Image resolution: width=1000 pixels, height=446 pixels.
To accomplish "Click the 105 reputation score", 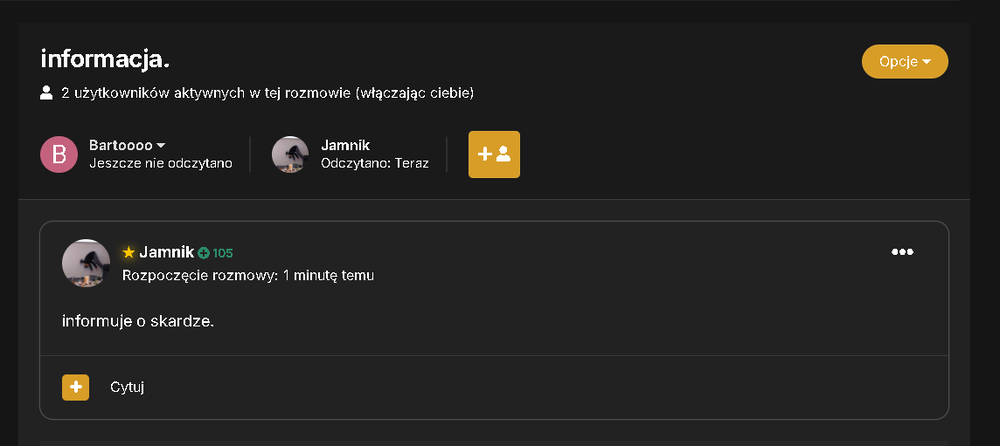I will 223,253.
